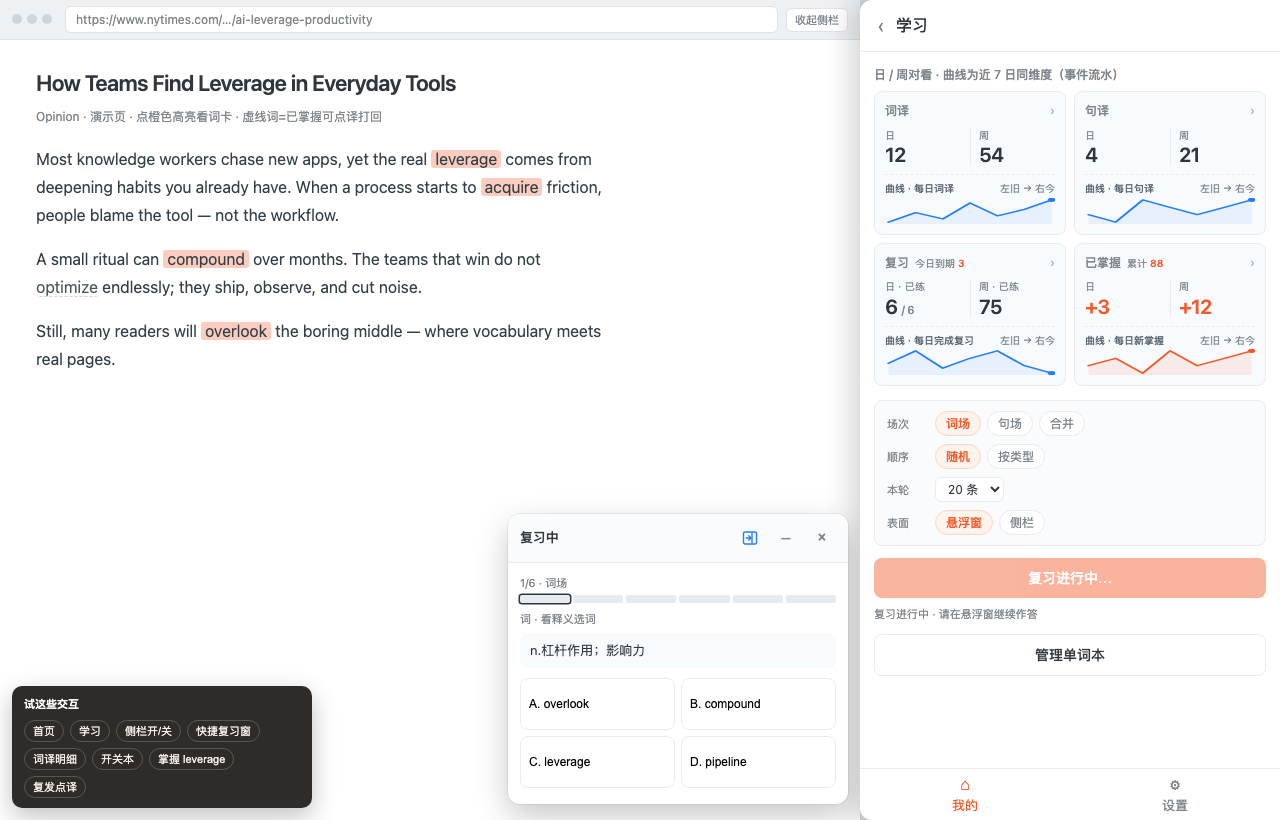Click the first review progress segment
This screenshot has height=820, width=1280.
coord(545,599)
